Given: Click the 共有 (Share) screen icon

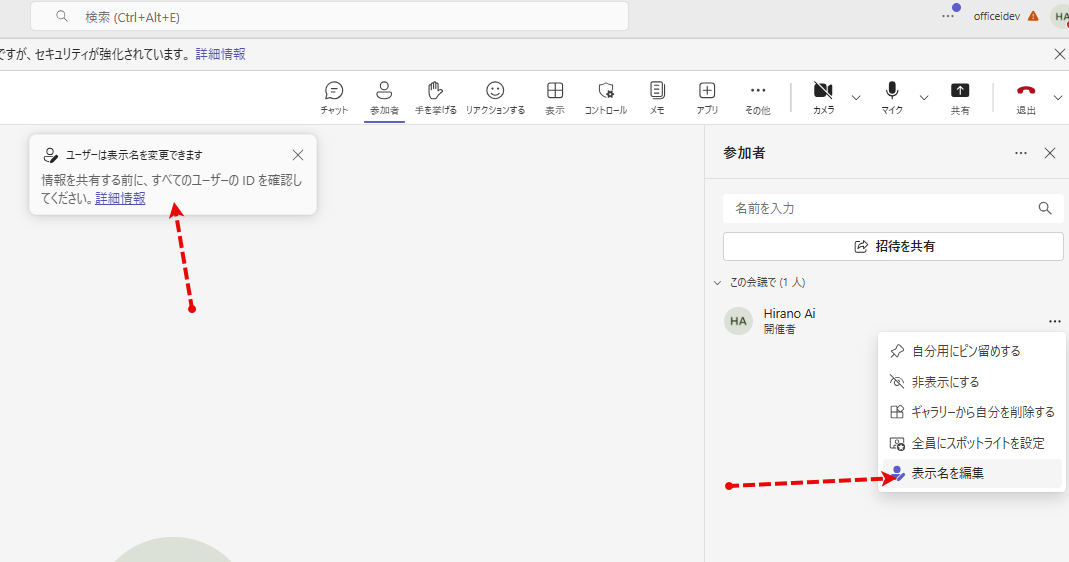Looking at the screenshot, I should coord(960,97).
